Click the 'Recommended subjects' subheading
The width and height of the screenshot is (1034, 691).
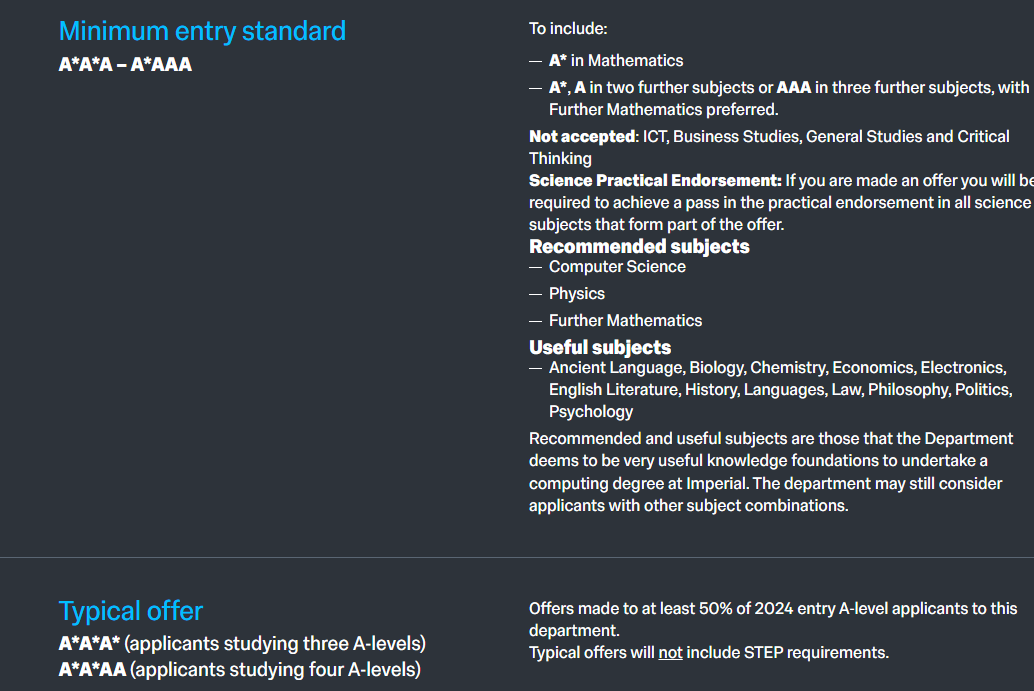tap(639, 247)
